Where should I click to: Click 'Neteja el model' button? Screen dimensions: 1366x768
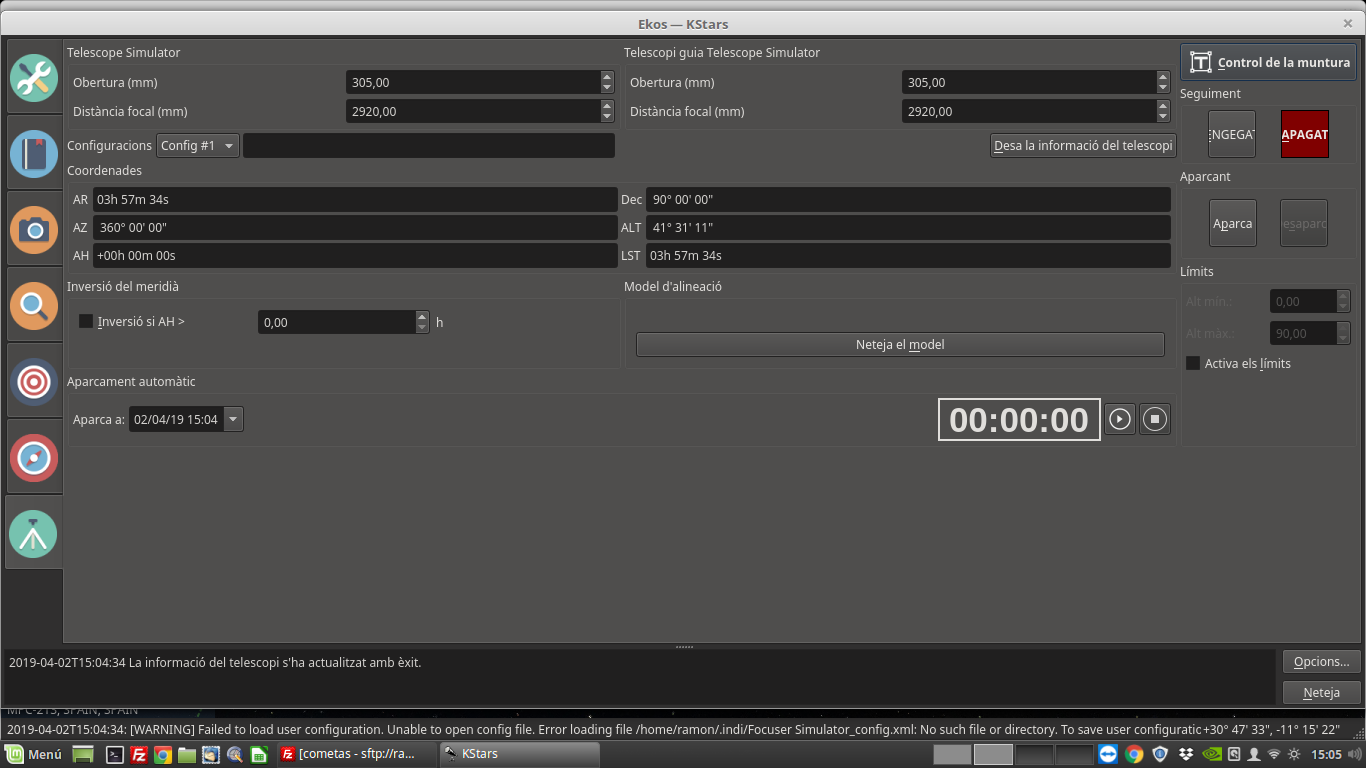(900, 345)
